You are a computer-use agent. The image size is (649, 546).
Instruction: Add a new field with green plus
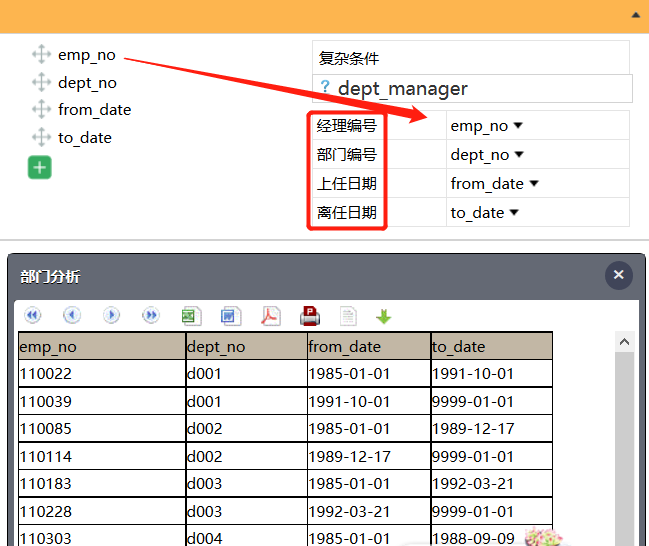[39, 168]
